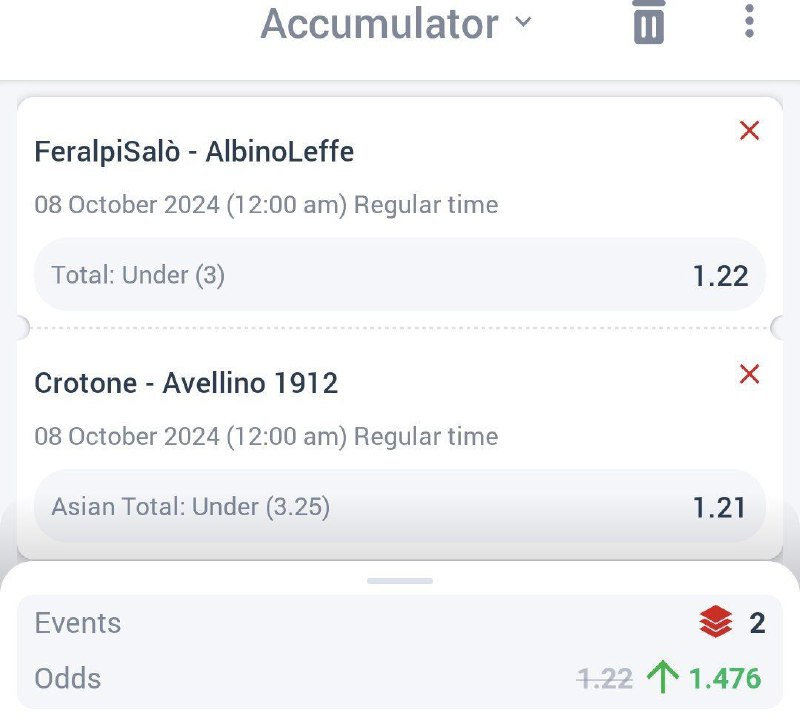Click the strikethrough old odds 1.22

tap(605, 679)
